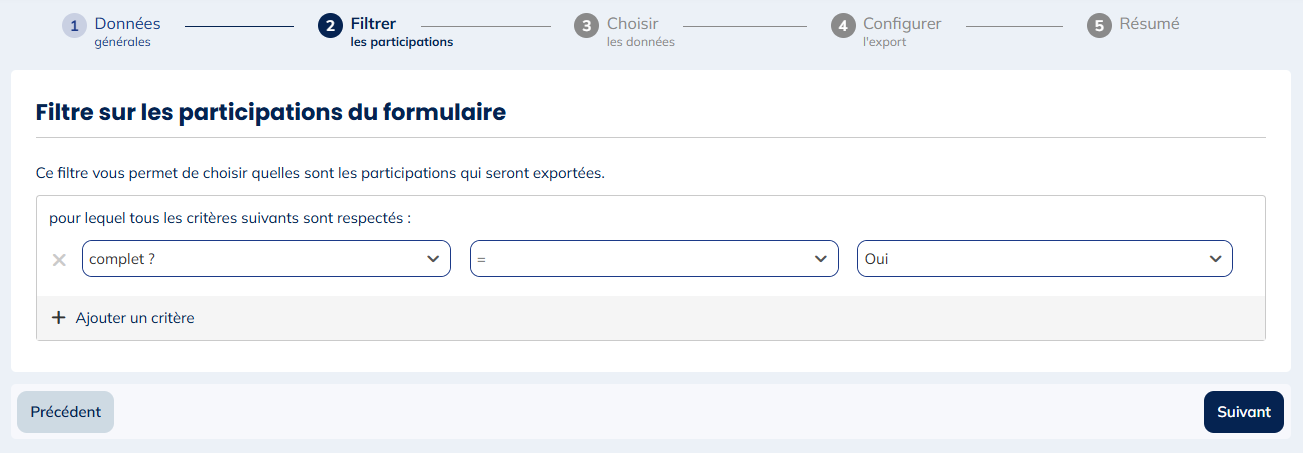Click the Ajouter un critère link
This screenshot has height=453, width=1303.
(135, 318)
